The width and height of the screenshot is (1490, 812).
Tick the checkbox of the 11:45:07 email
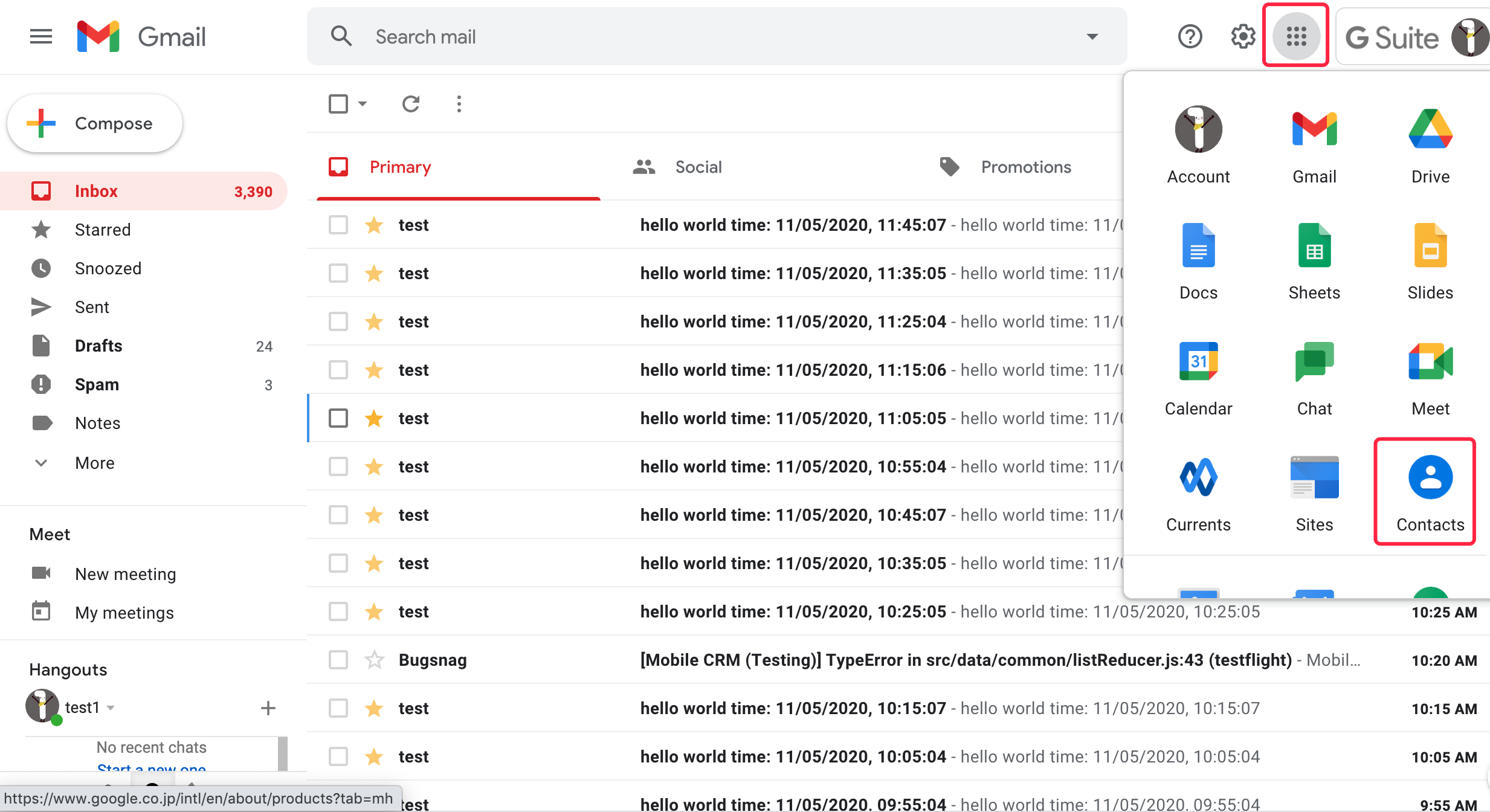pos(338,225)
